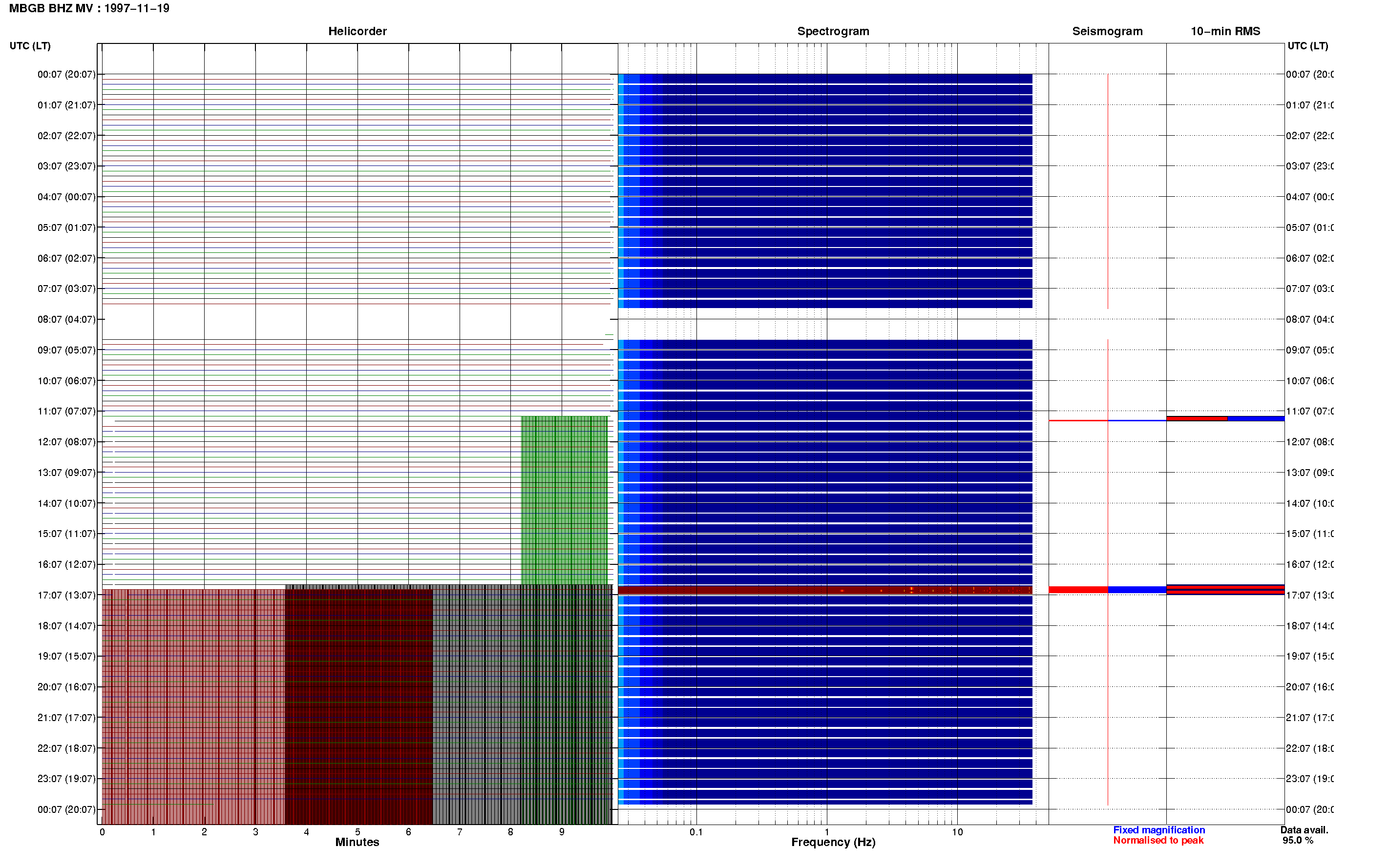
Task: Click the '95.0 %' data availability value
Action: pyautogui.click(x=1298, y=840)
